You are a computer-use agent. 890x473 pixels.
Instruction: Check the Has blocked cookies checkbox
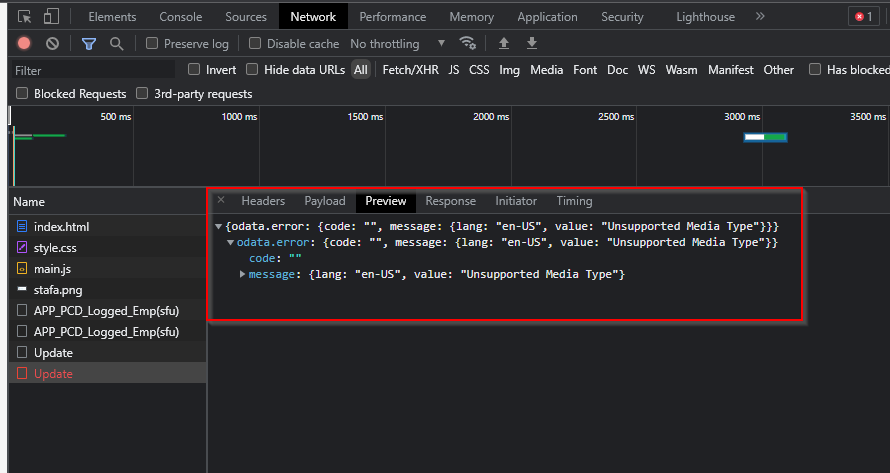pyautogui.click(x=815, y=69)
